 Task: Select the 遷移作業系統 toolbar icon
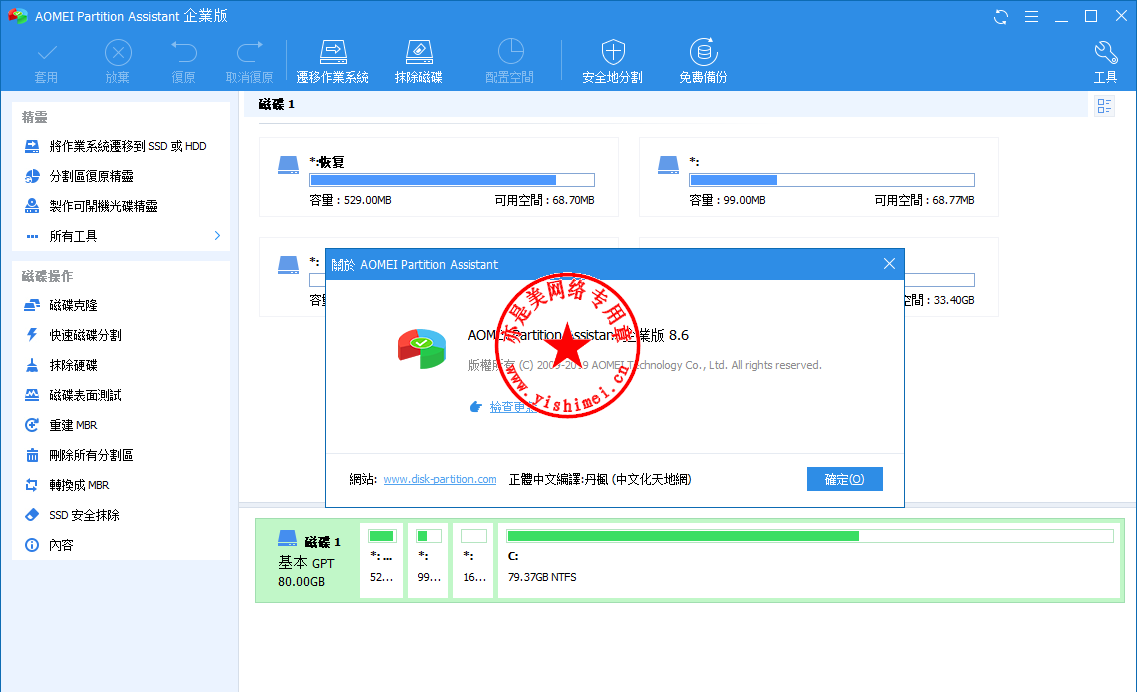pyautogui.click(x=333, y=60)
